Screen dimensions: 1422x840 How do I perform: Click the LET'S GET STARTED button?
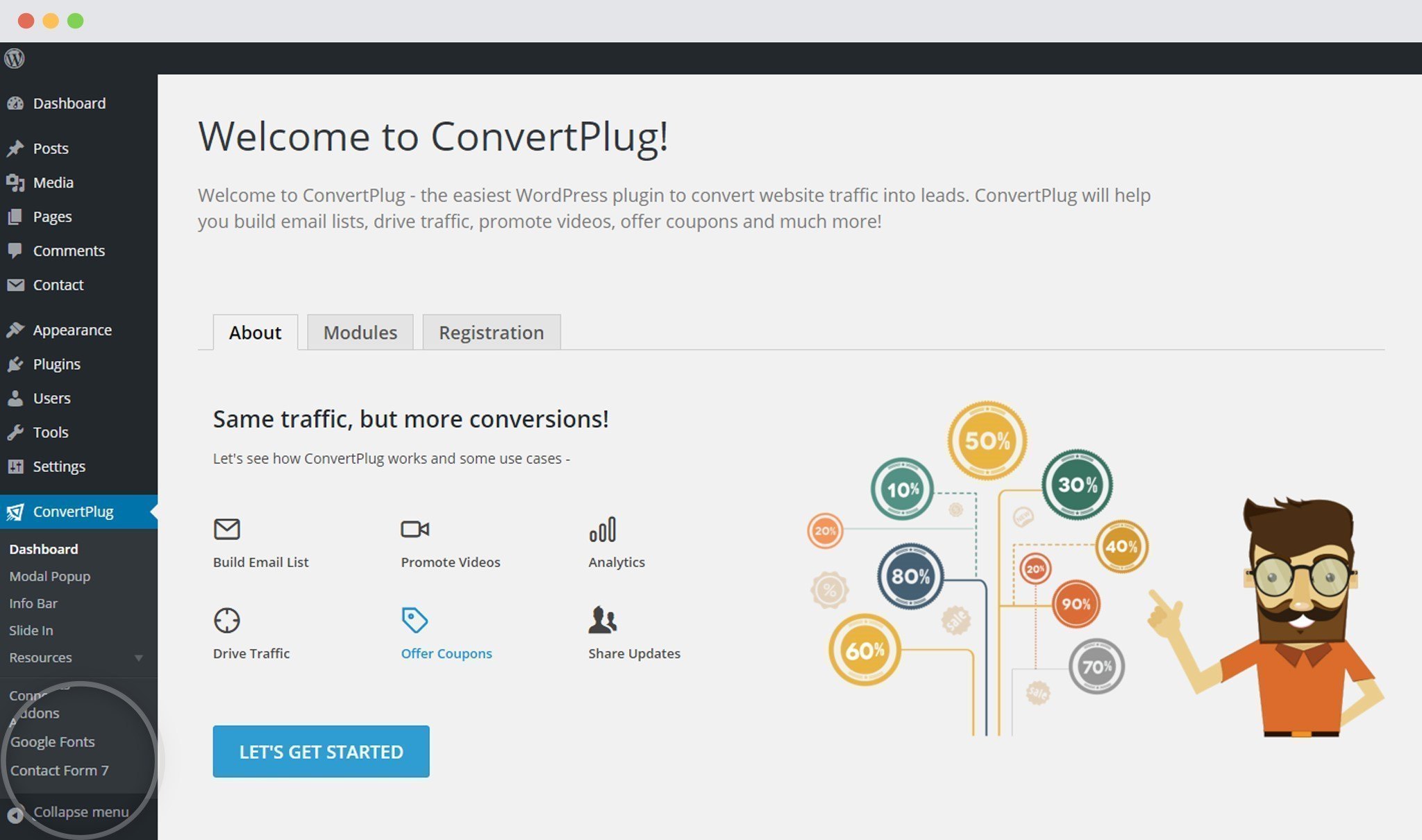click(x=321, y=751)
